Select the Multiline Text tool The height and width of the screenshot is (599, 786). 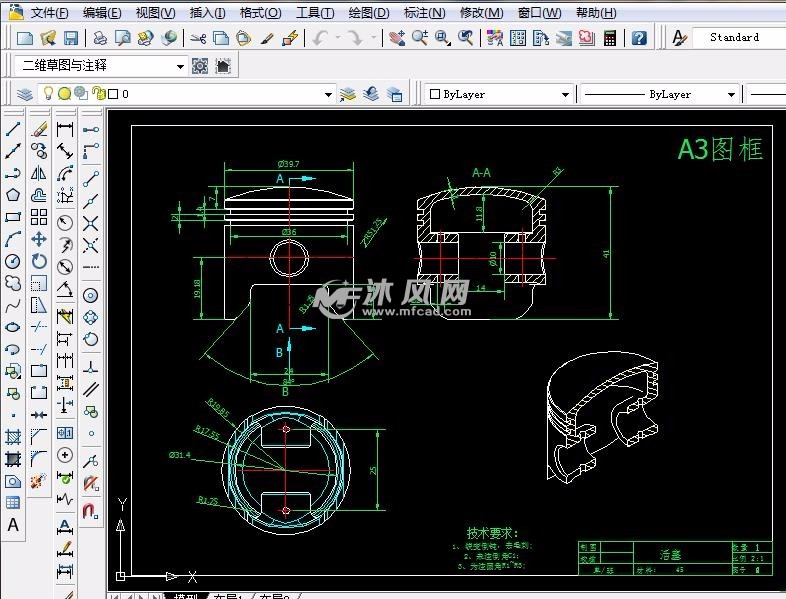coord(13,524)
